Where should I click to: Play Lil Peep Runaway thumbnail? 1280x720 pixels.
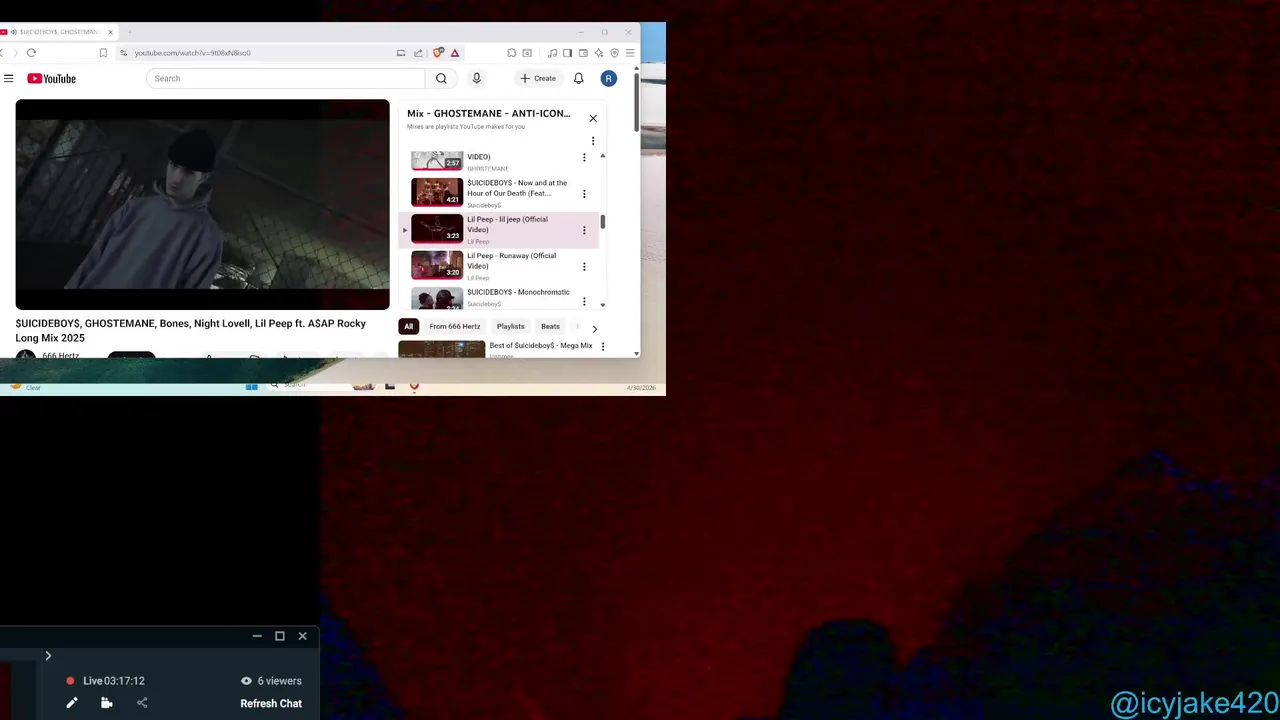pos(437,264)
